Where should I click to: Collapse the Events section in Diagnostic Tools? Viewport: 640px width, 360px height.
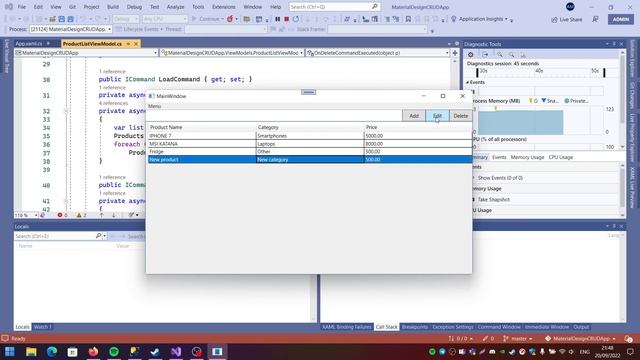pos(468,82)
